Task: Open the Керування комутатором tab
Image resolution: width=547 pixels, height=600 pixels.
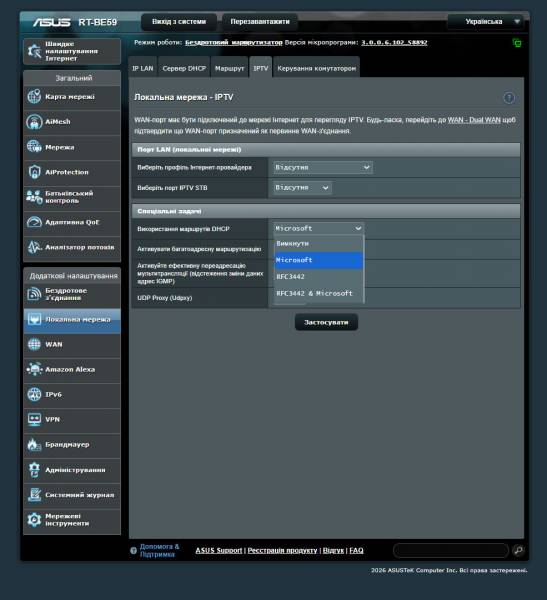Action: pos(317,68)
